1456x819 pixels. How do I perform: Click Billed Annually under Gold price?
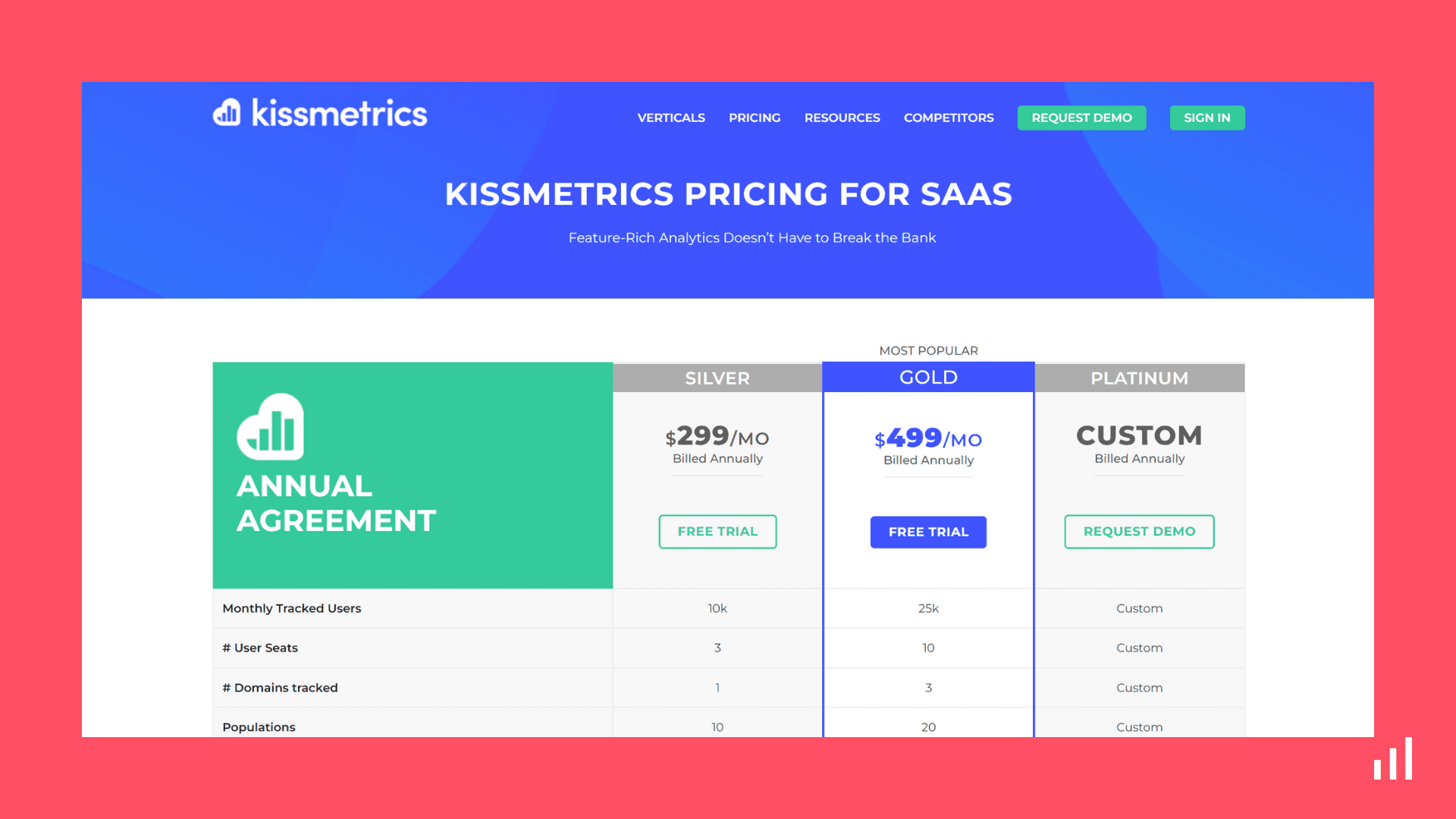(928, 460)
